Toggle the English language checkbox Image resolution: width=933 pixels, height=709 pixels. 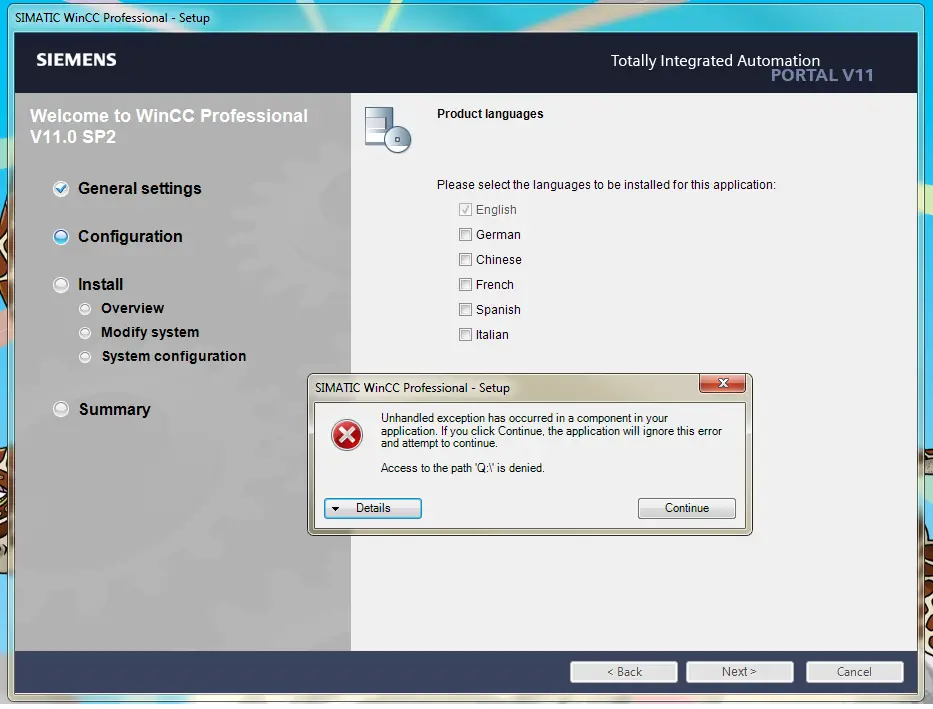[465, 209]
